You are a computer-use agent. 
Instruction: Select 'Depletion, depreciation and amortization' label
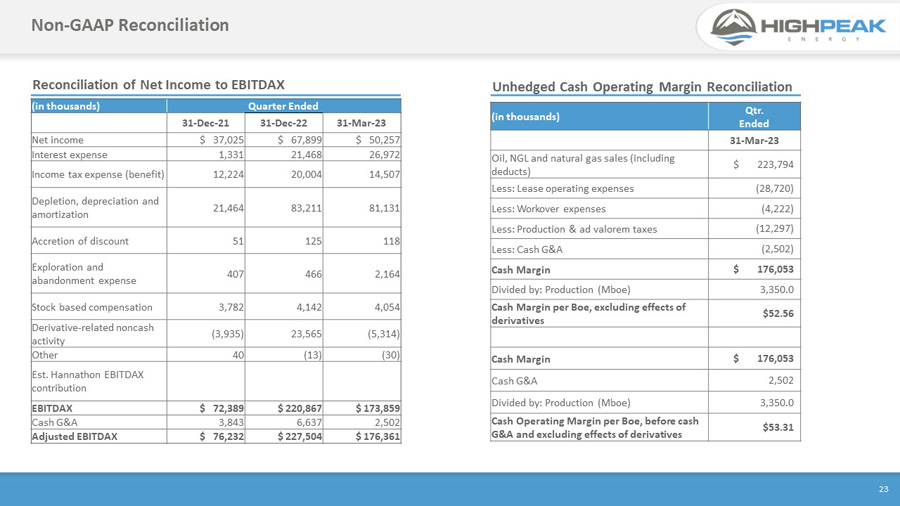(x=95, y=208)
